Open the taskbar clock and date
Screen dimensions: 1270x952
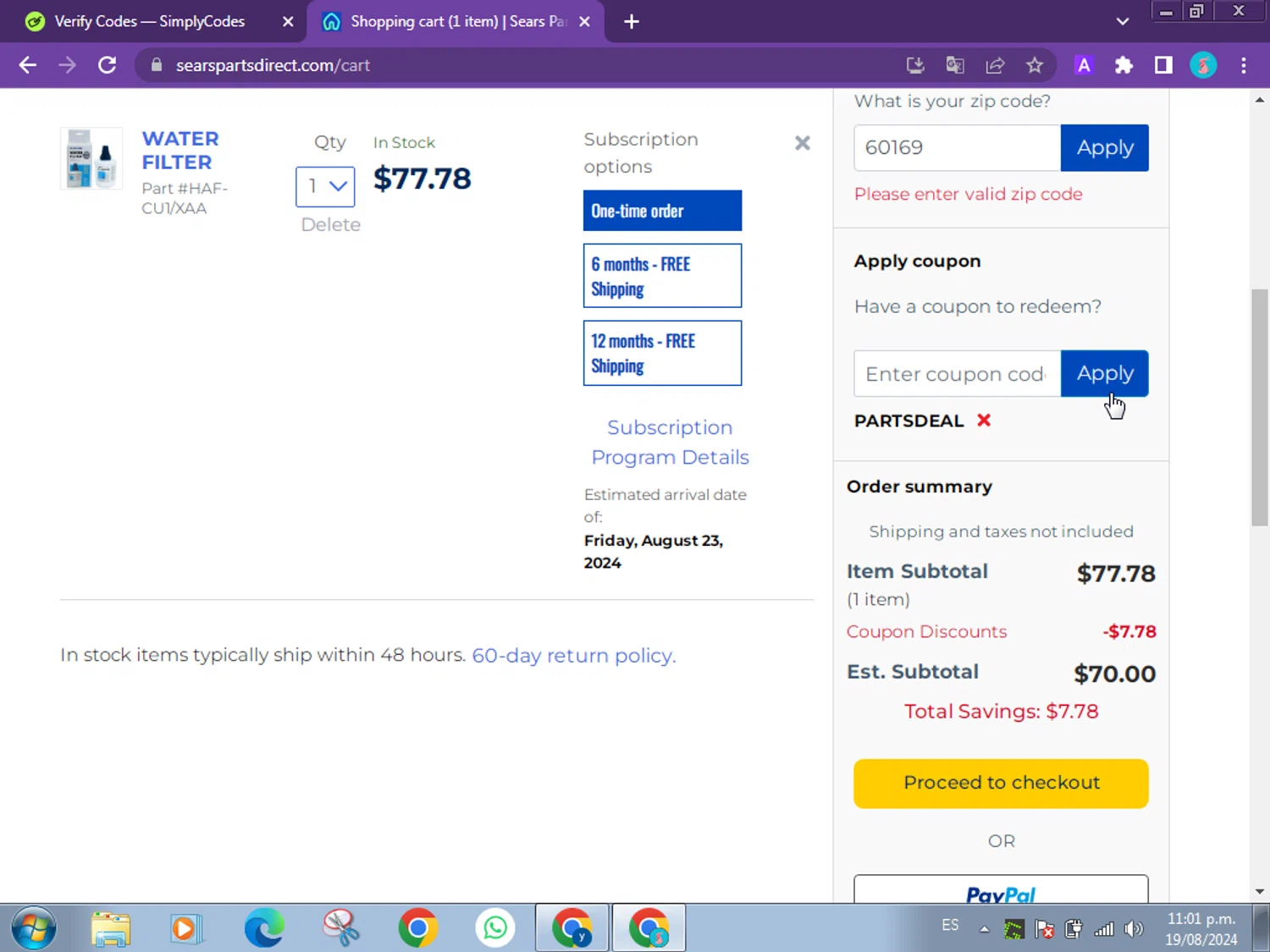(1201, 928)
